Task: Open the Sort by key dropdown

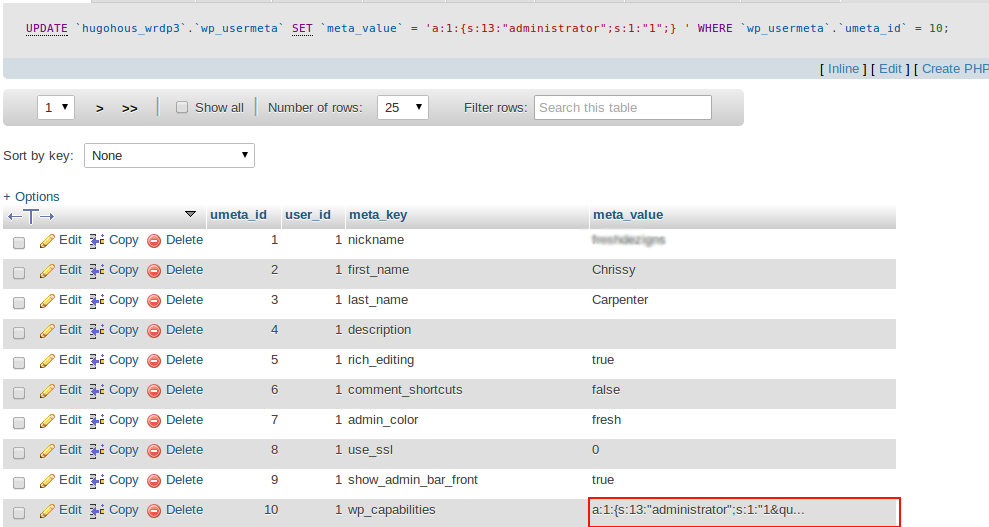Action: pos(169,156)
